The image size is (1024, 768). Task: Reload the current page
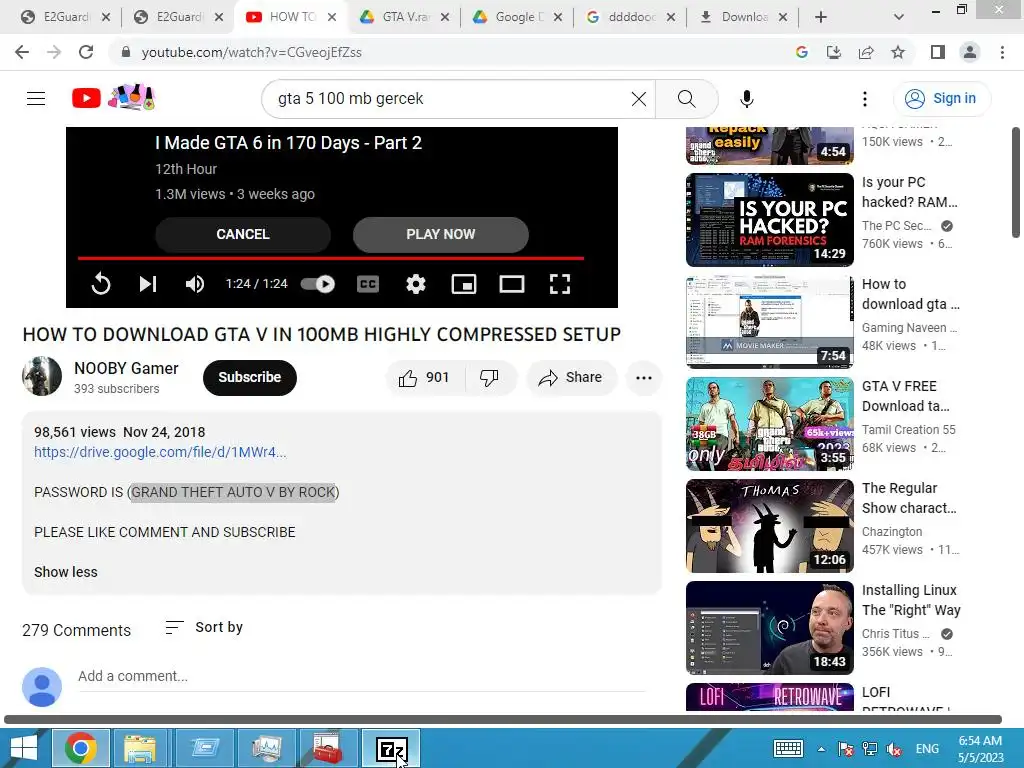point(86,52)
